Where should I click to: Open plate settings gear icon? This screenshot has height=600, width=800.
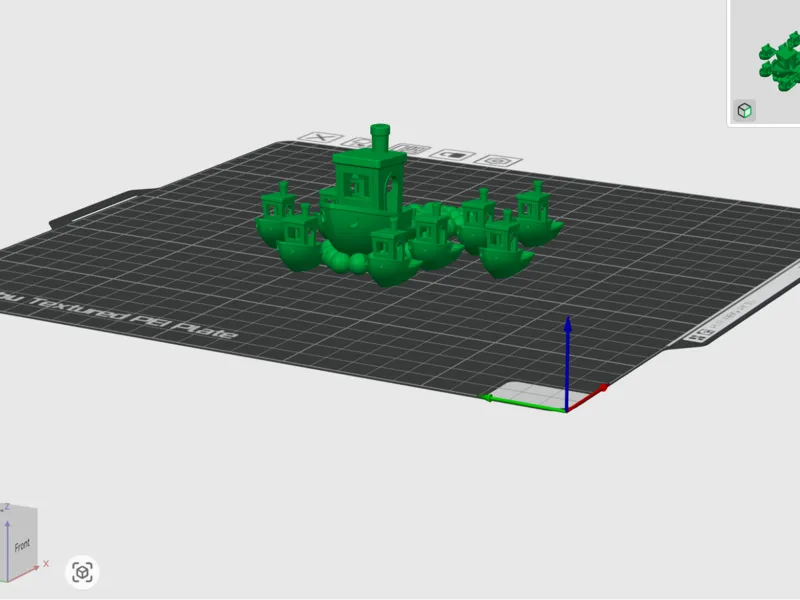(x=497, y=161)
